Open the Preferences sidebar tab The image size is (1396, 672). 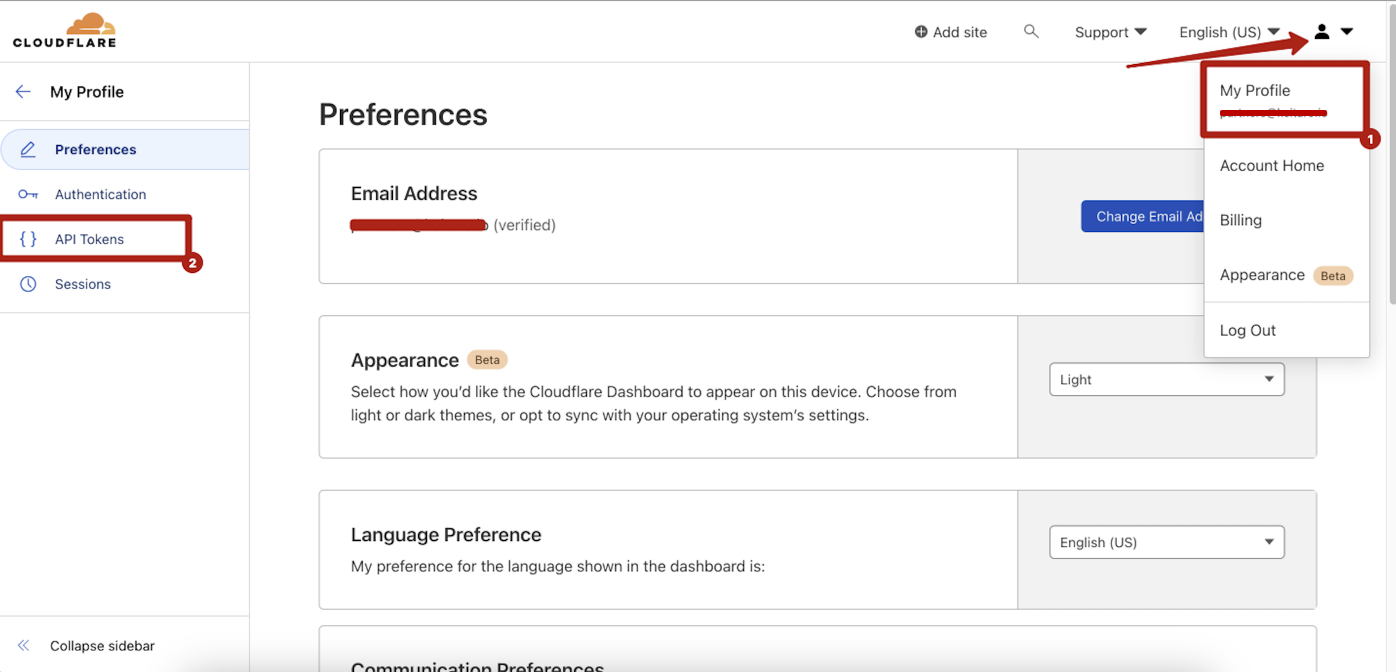[x=124, y=149]
